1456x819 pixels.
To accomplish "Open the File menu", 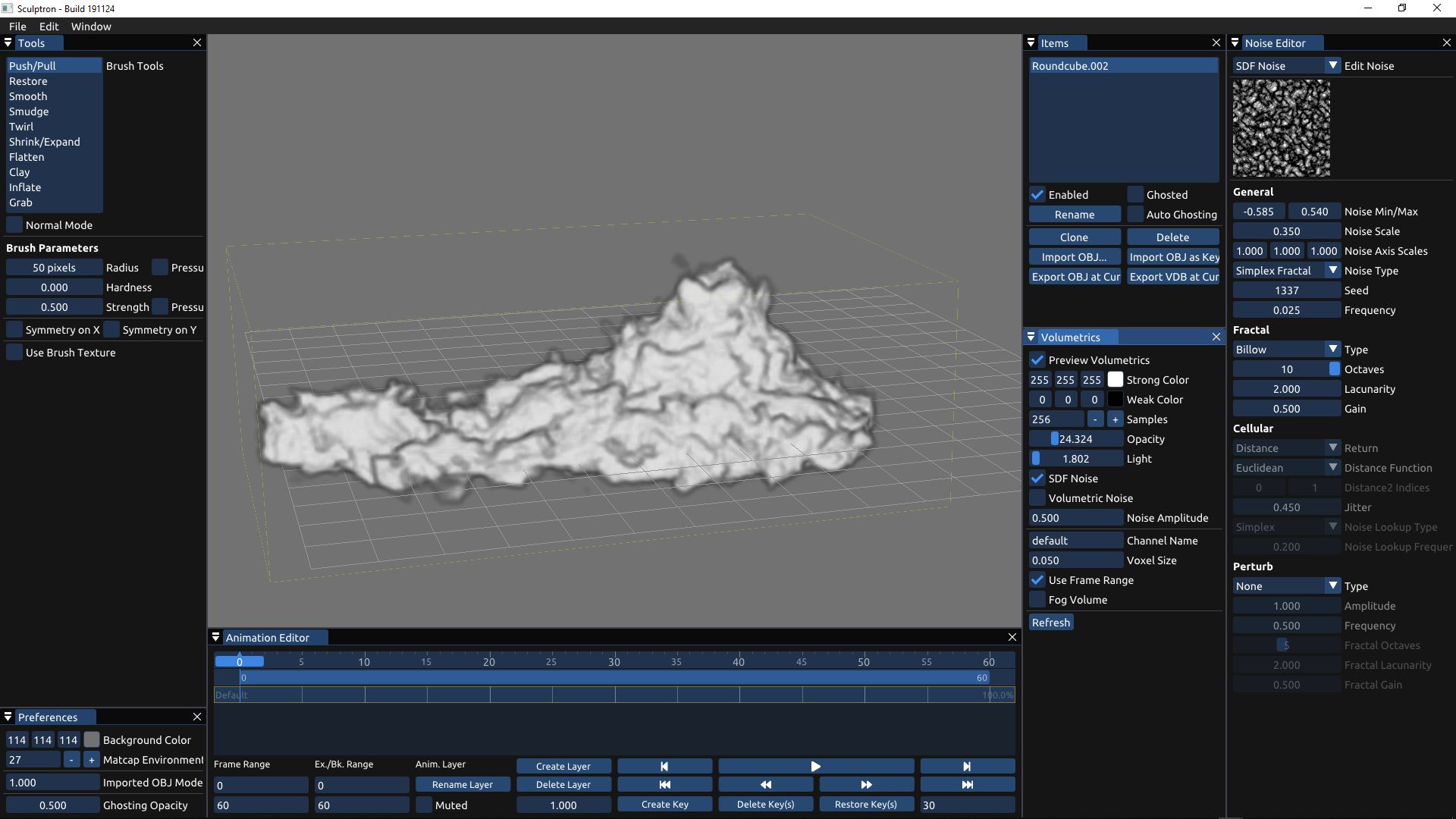I will click(x=17, y=27).
